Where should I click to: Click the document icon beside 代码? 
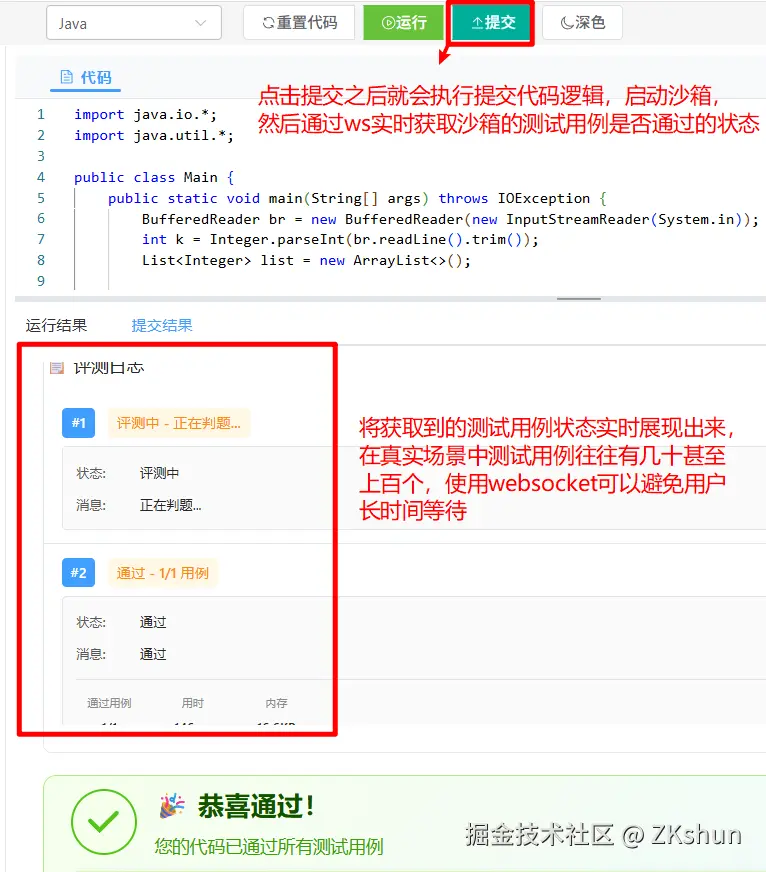click(x=66, y=77)
